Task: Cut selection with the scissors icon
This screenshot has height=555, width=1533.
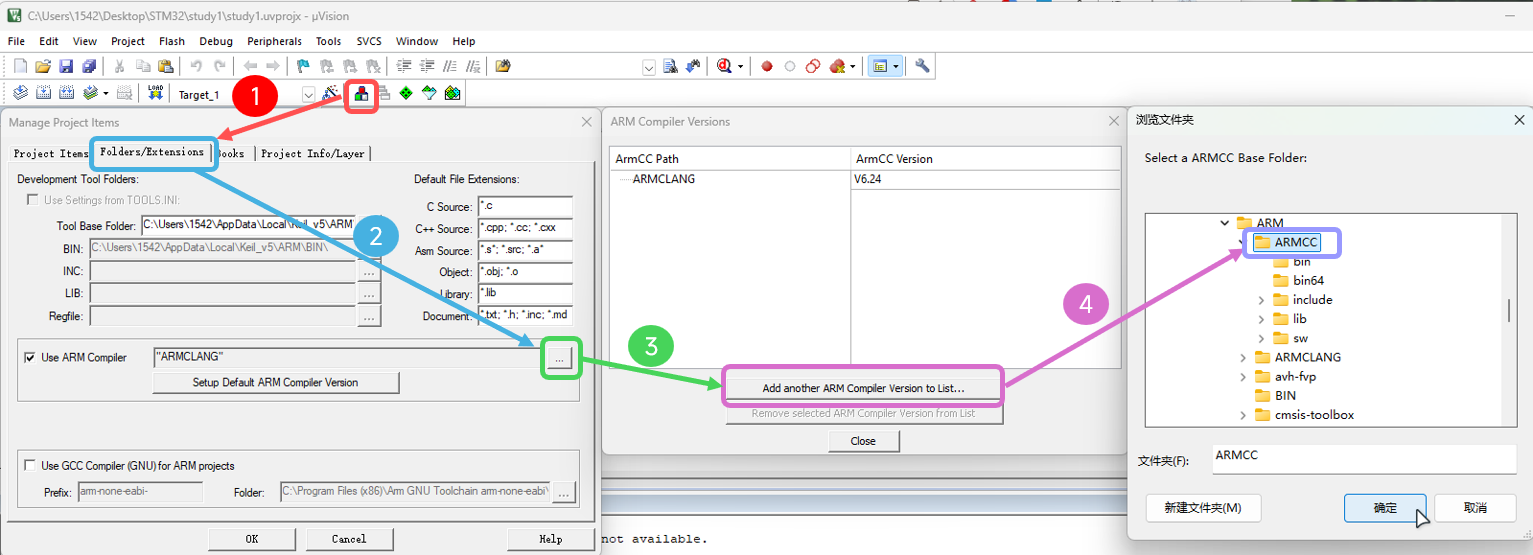Action: tap(119, 66)
